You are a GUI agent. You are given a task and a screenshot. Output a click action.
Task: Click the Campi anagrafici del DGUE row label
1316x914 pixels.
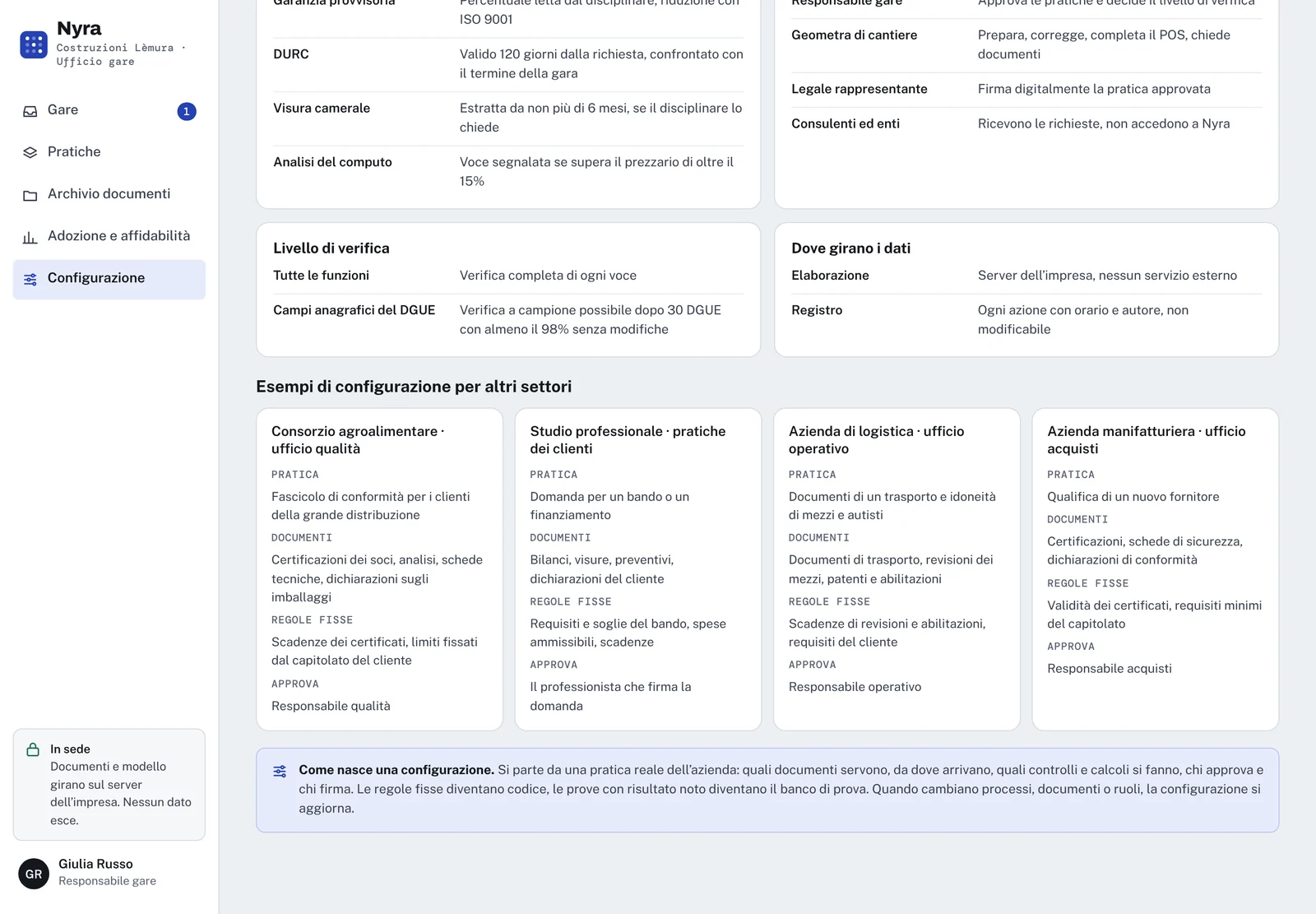354,310
